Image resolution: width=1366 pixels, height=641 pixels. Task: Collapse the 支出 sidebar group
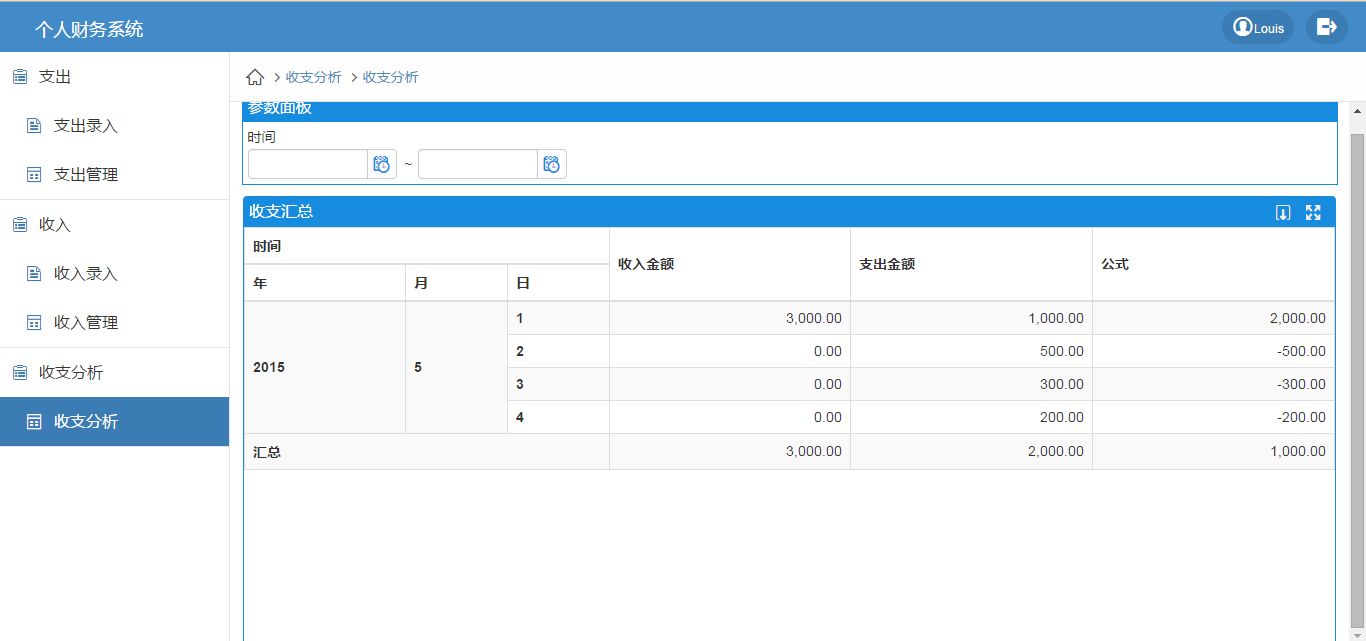[x=55, y=77]
